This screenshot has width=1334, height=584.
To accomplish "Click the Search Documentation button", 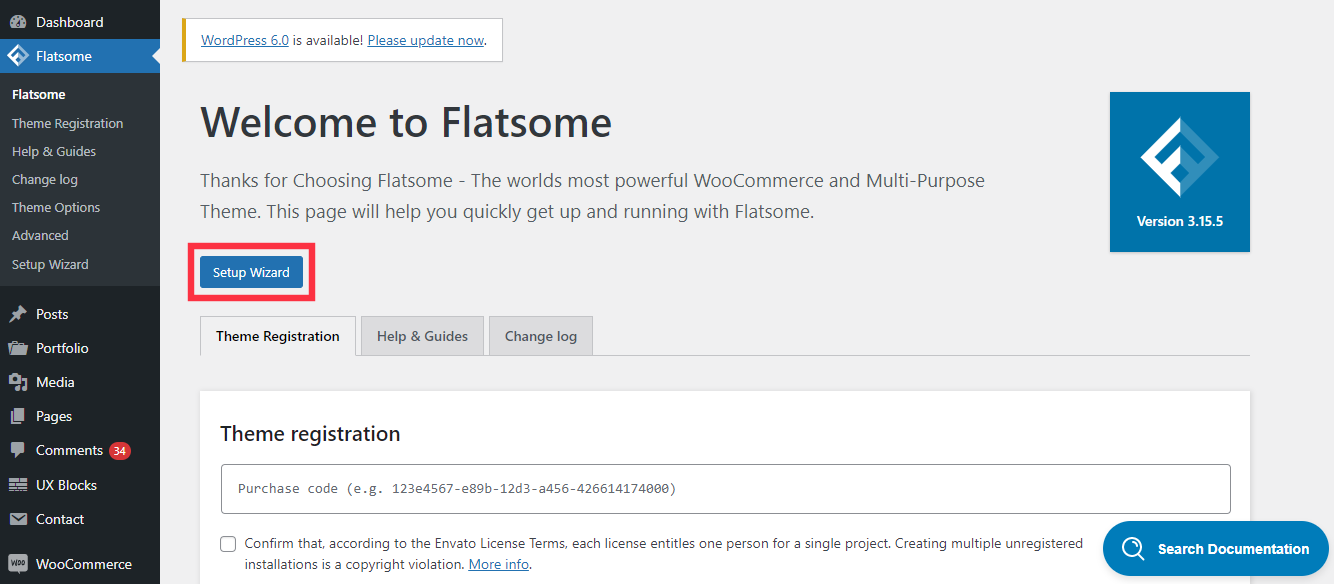I will 1216,549.
